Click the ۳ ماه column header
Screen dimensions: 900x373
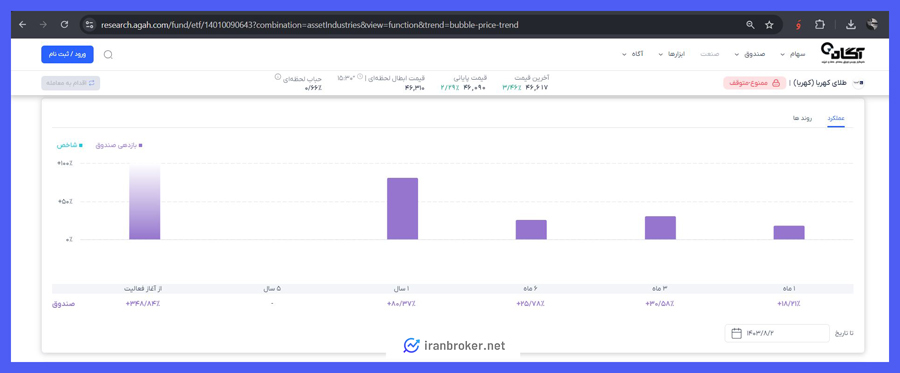coord(660,289)
